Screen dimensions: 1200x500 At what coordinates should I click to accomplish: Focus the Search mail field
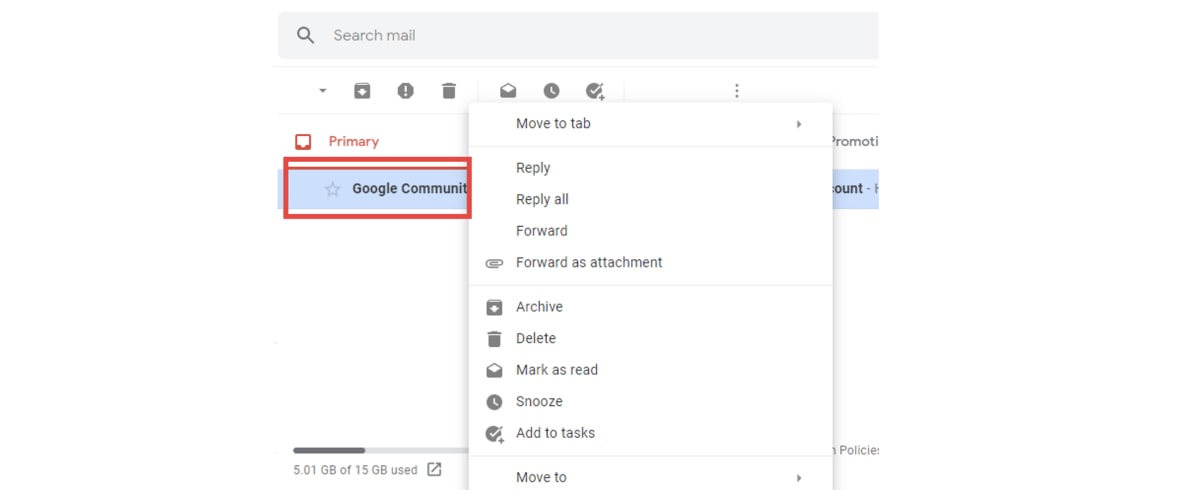point(578,36)
